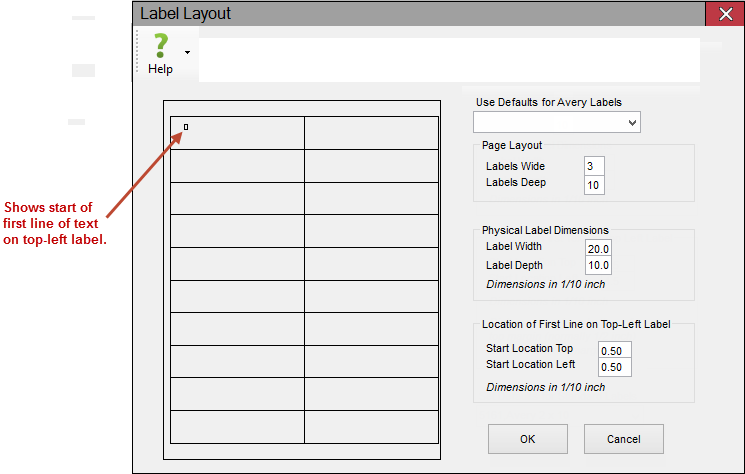Click the Start Location Left field
Viewport: 745px width, 474px height.
[614, 367]
